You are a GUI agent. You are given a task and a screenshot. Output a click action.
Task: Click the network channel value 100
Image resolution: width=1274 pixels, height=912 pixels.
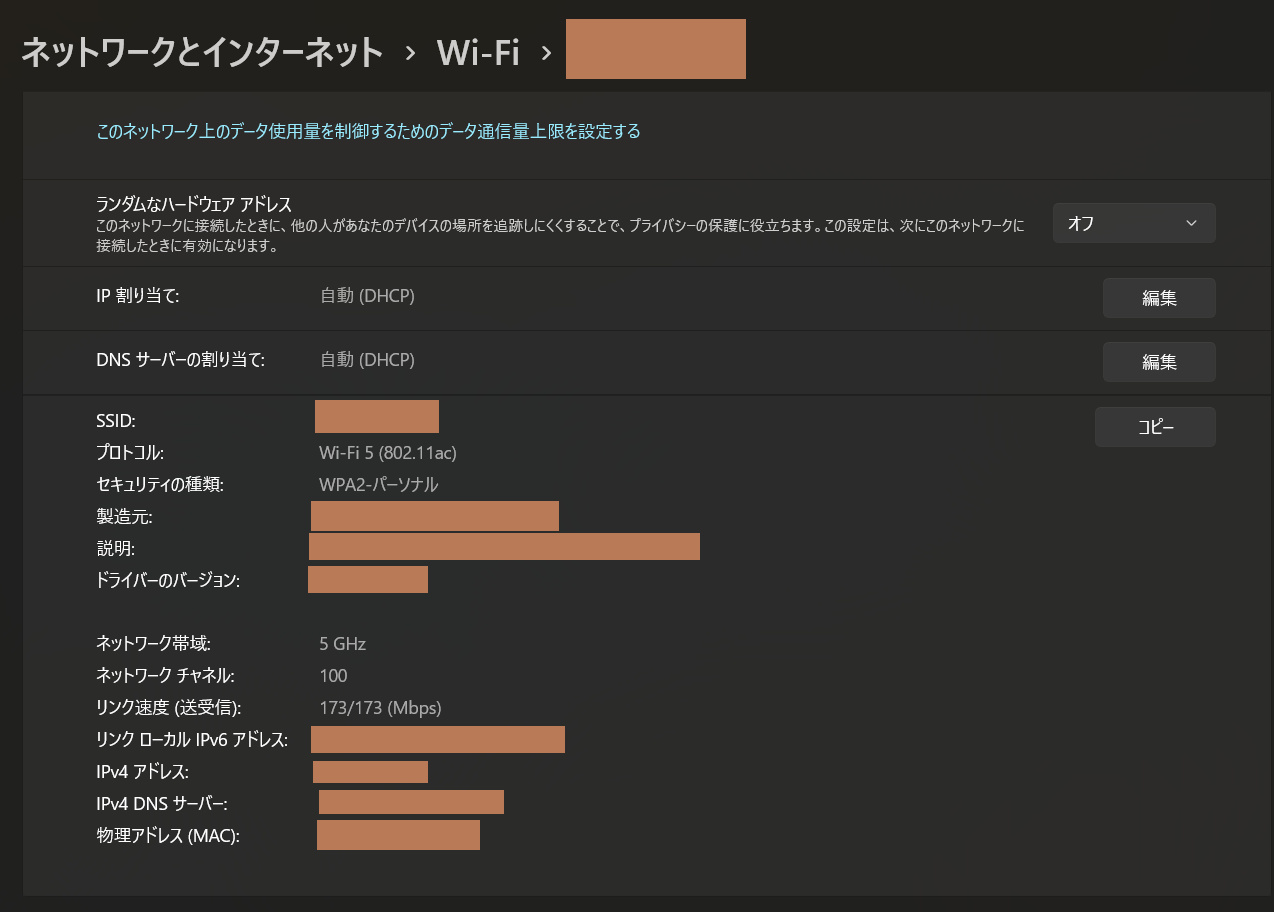[333, 676]
